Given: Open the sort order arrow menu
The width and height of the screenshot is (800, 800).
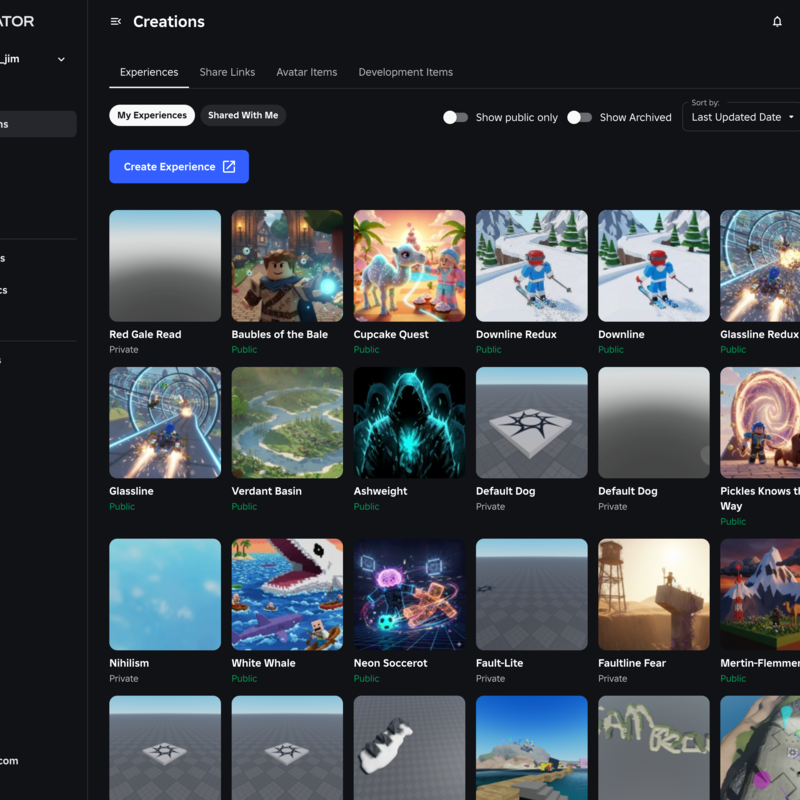Looking at the screenshot, I should [789, 117].
